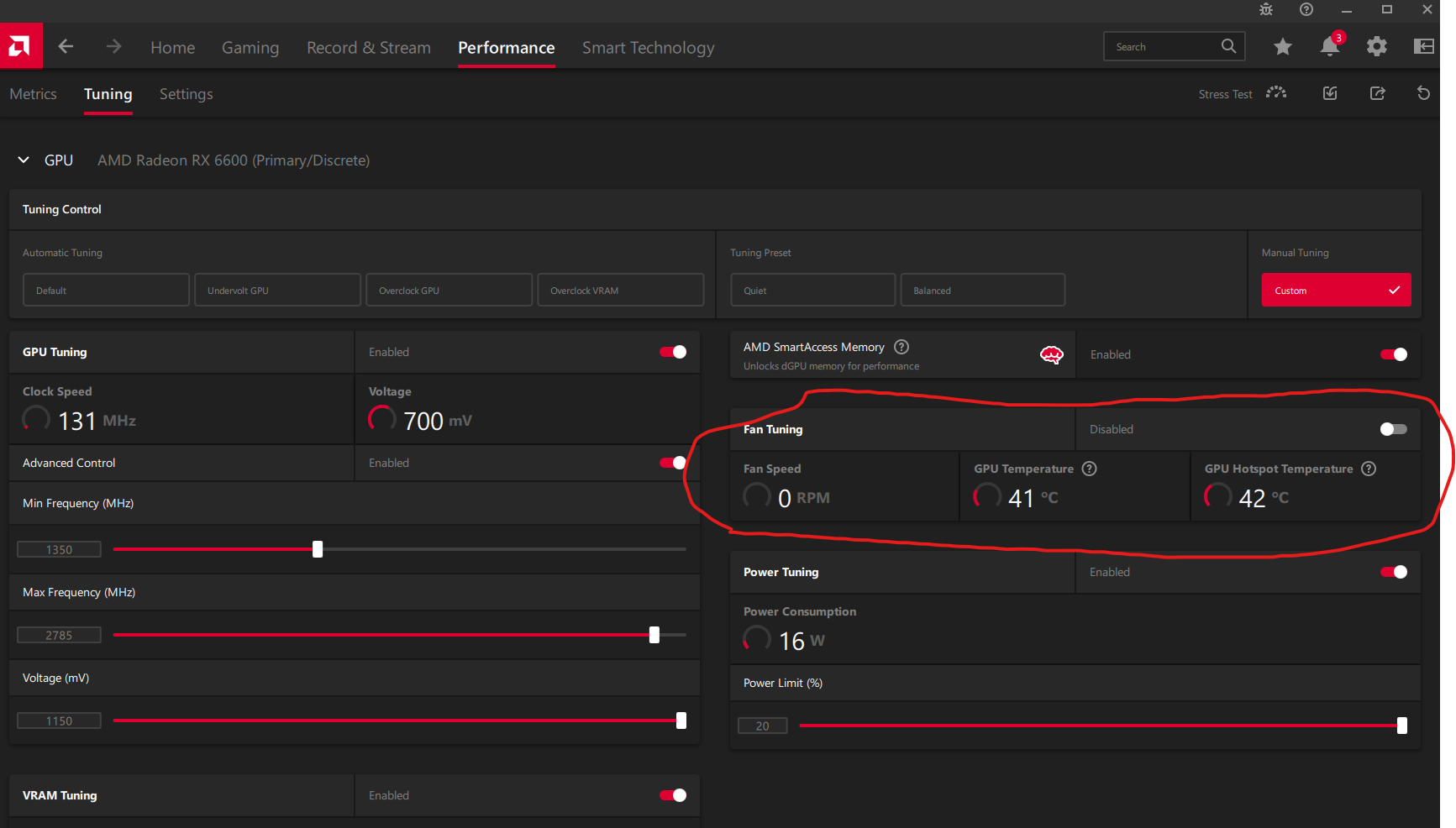
Task: Open the bug report tool icon
Action: 1266,9
